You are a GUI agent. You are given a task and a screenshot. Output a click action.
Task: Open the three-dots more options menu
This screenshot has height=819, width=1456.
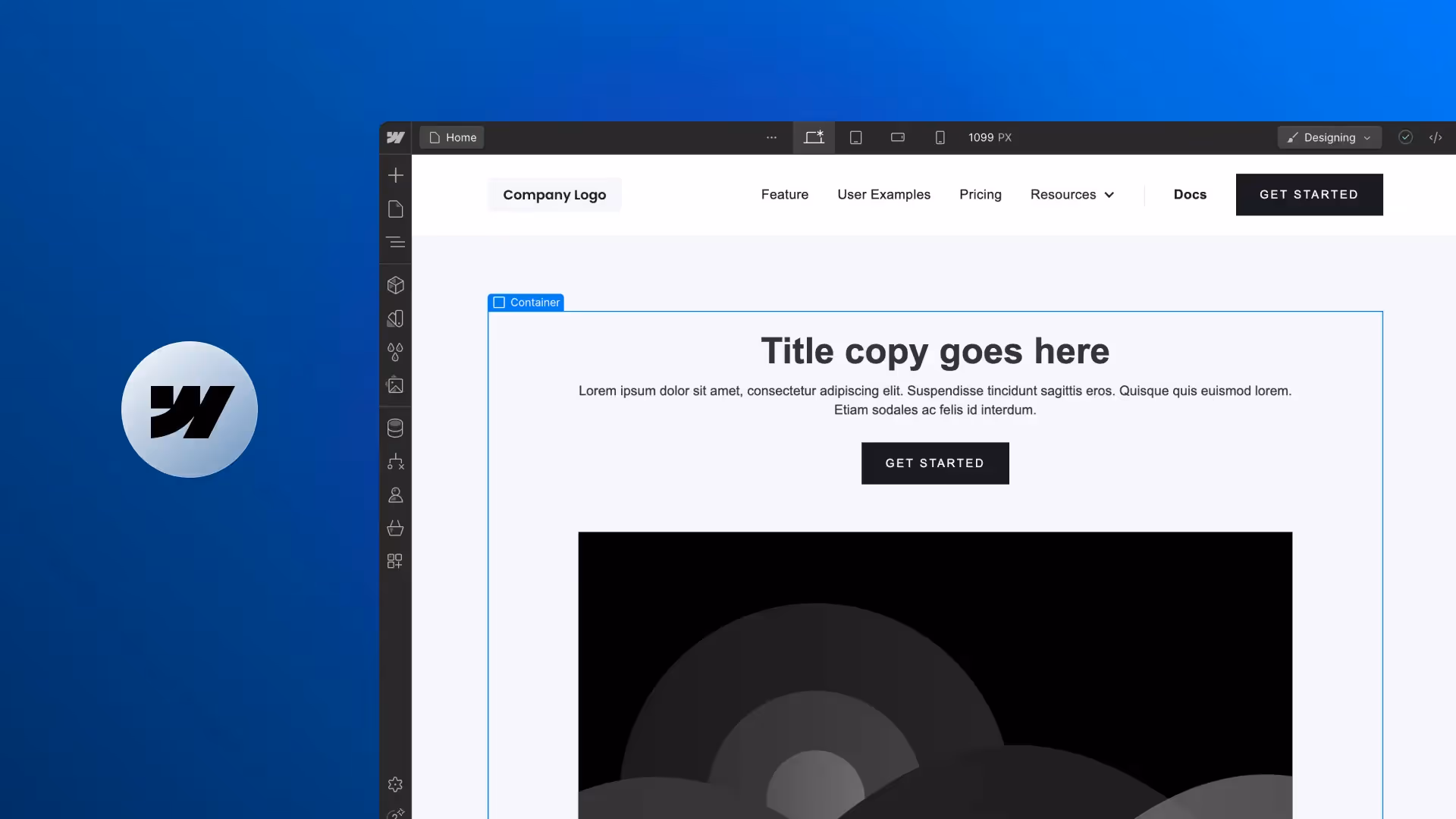click(771, 137)
